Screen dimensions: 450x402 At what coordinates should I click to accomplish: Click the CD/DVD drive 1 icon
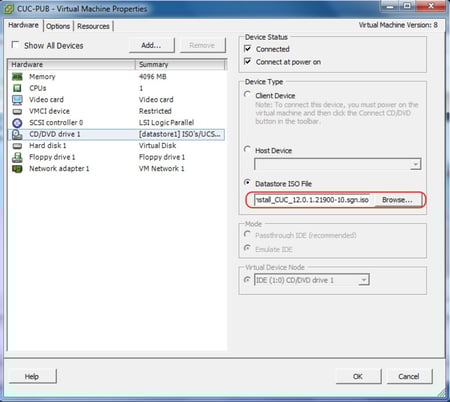coord(17,134)
